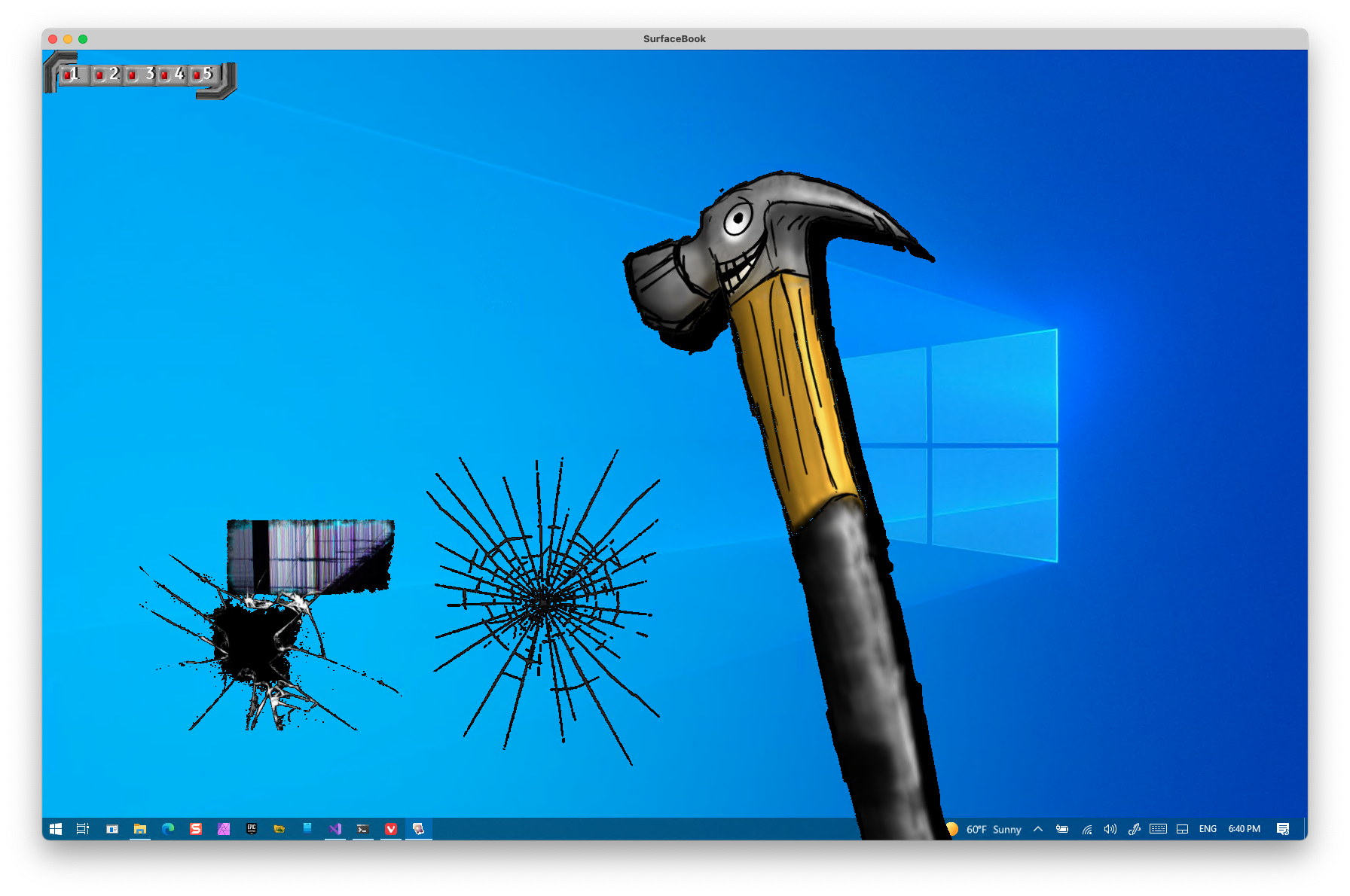The height and width of the screenshot is (896, 1350).
Task: Toggle Windows Ink Workspace via pen icon
Action: [x=1135, y=829]
